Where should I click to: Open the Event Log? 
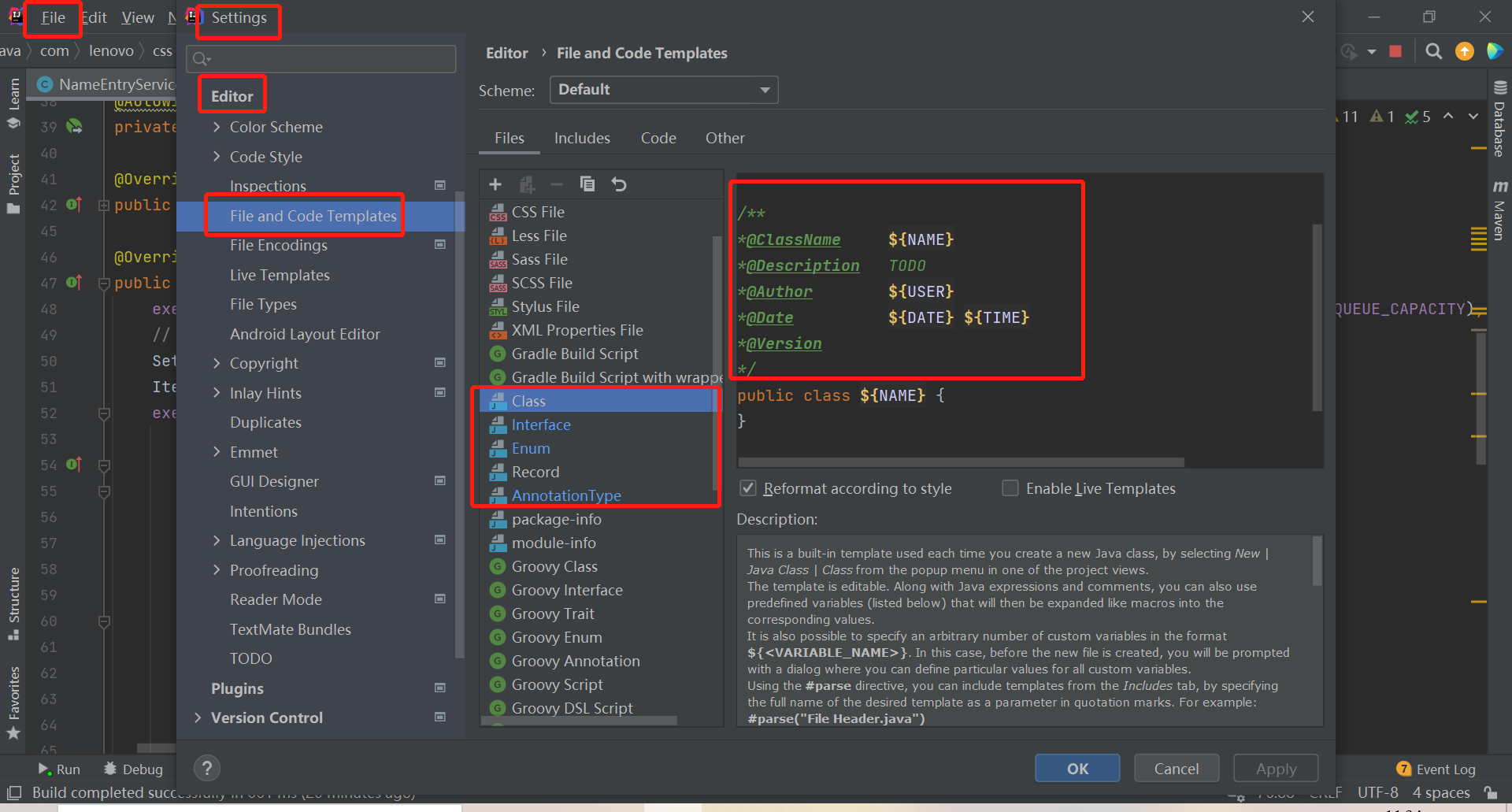click(1436, 769)
